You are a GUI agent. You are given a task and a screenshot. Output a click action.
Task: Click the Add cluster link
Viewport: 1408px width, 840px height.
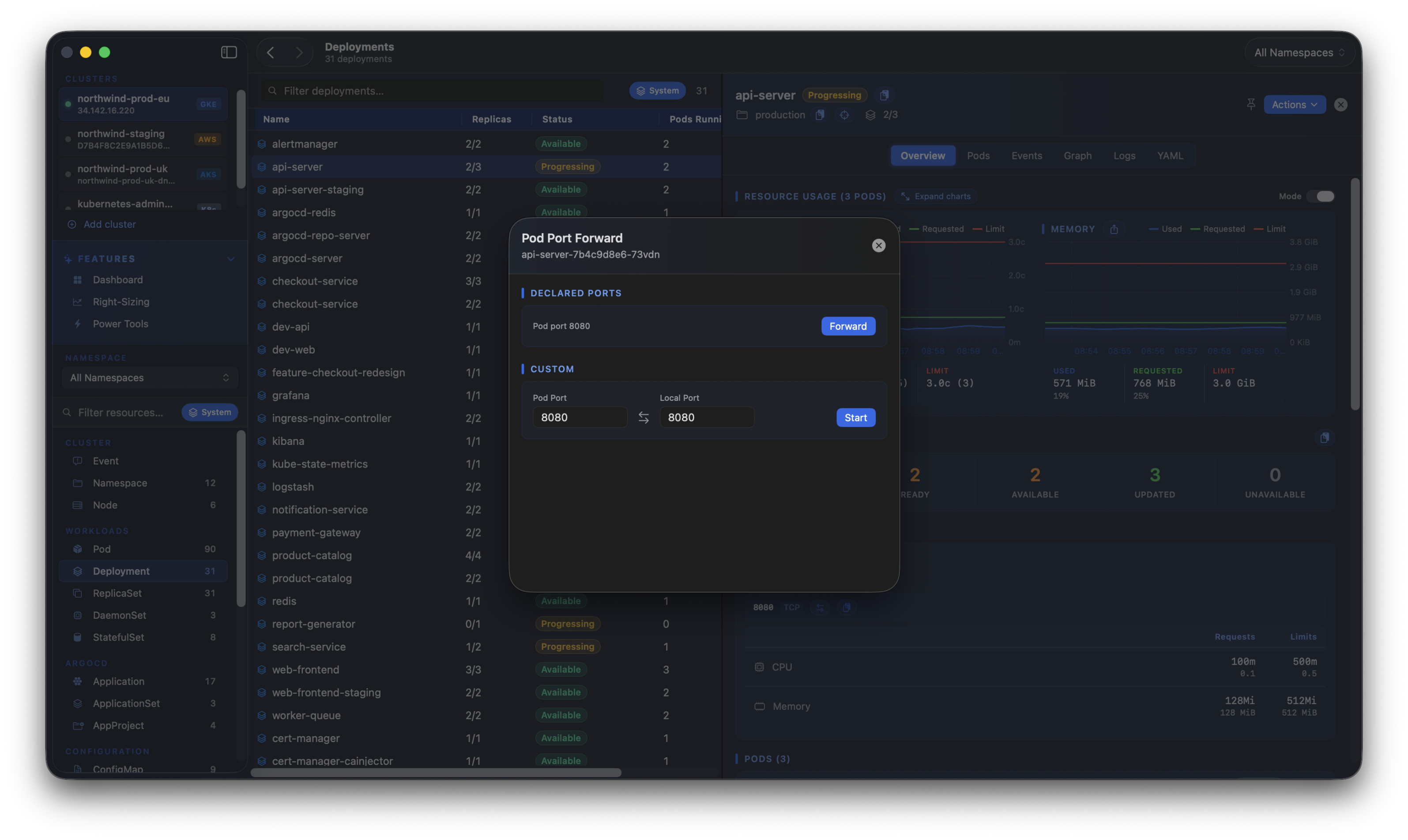tap(109, 224)
